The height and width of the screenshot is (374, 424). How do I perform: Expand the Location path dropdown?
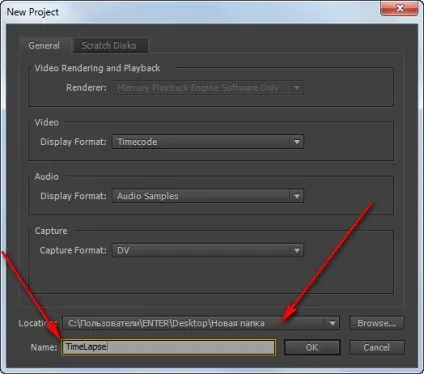click(201, 323)
